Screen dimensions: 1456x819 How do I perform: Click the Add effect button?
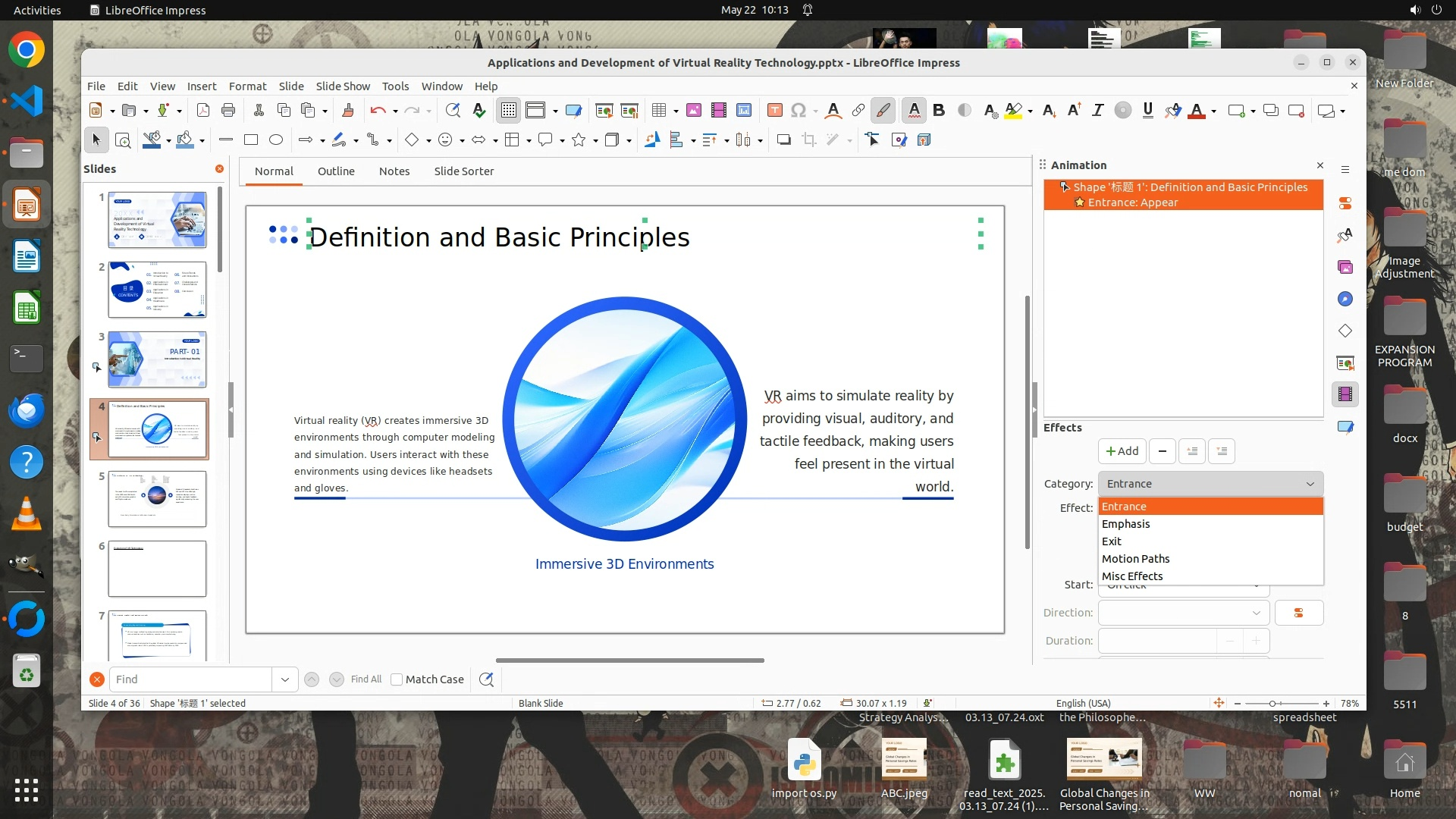(1122, 451)
